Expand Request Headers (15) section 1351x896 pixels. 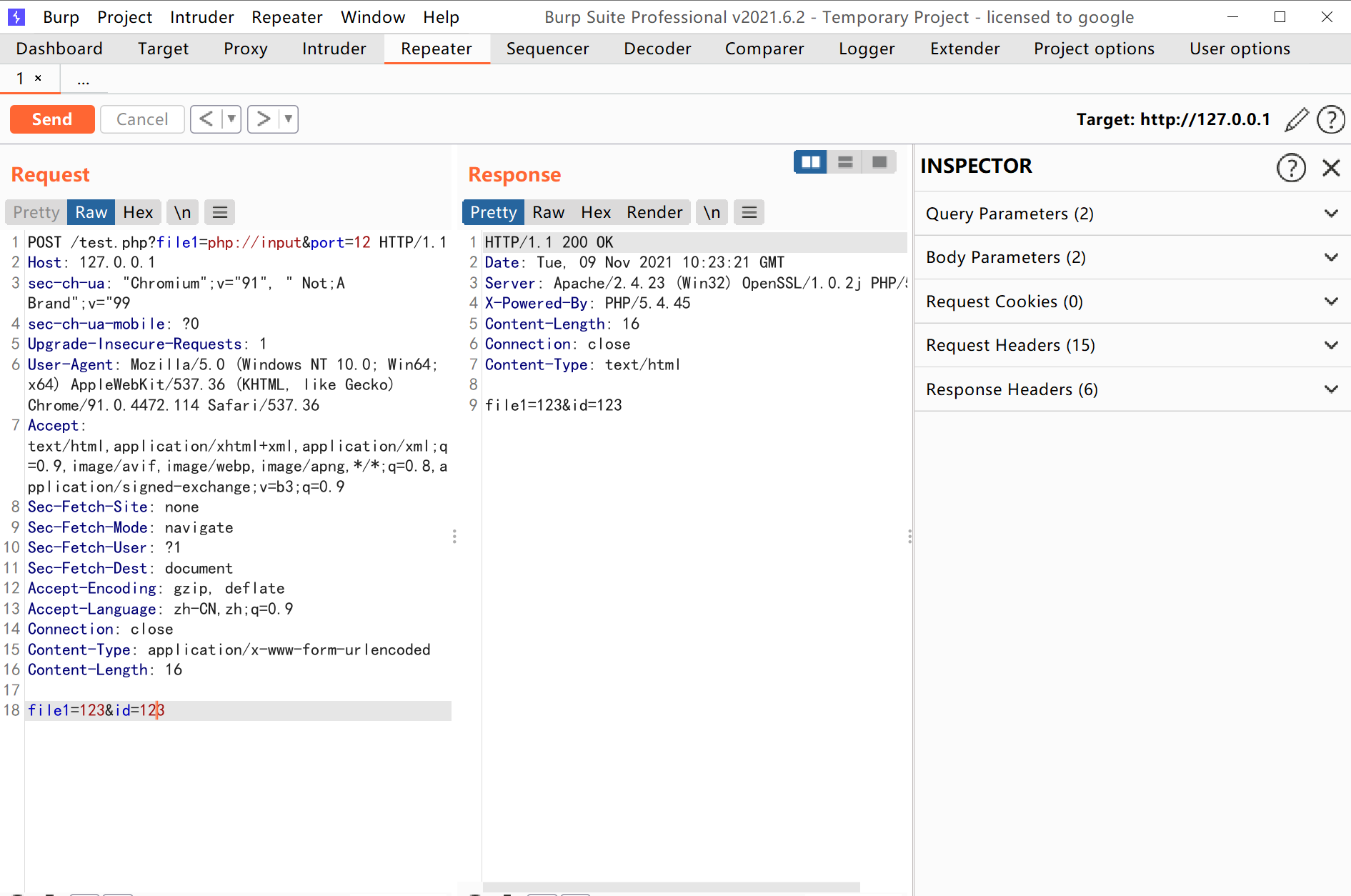click(1132, 345)
